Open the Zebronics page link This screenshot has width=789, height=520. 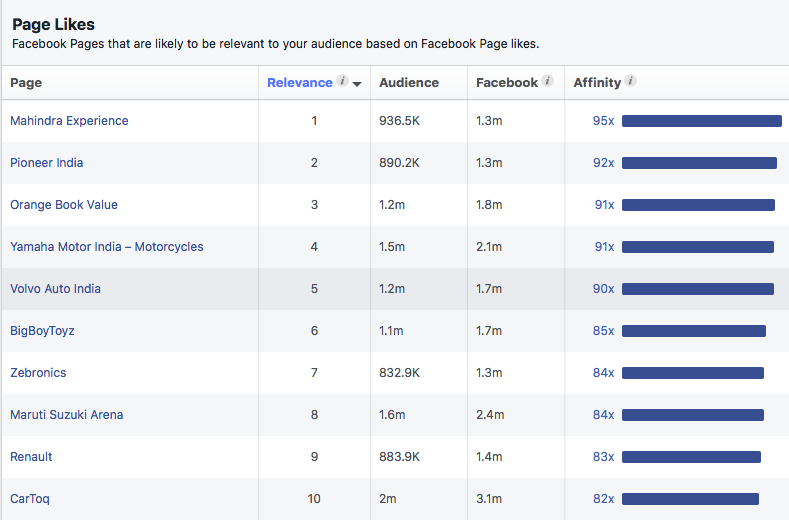[x=38, y=373]
